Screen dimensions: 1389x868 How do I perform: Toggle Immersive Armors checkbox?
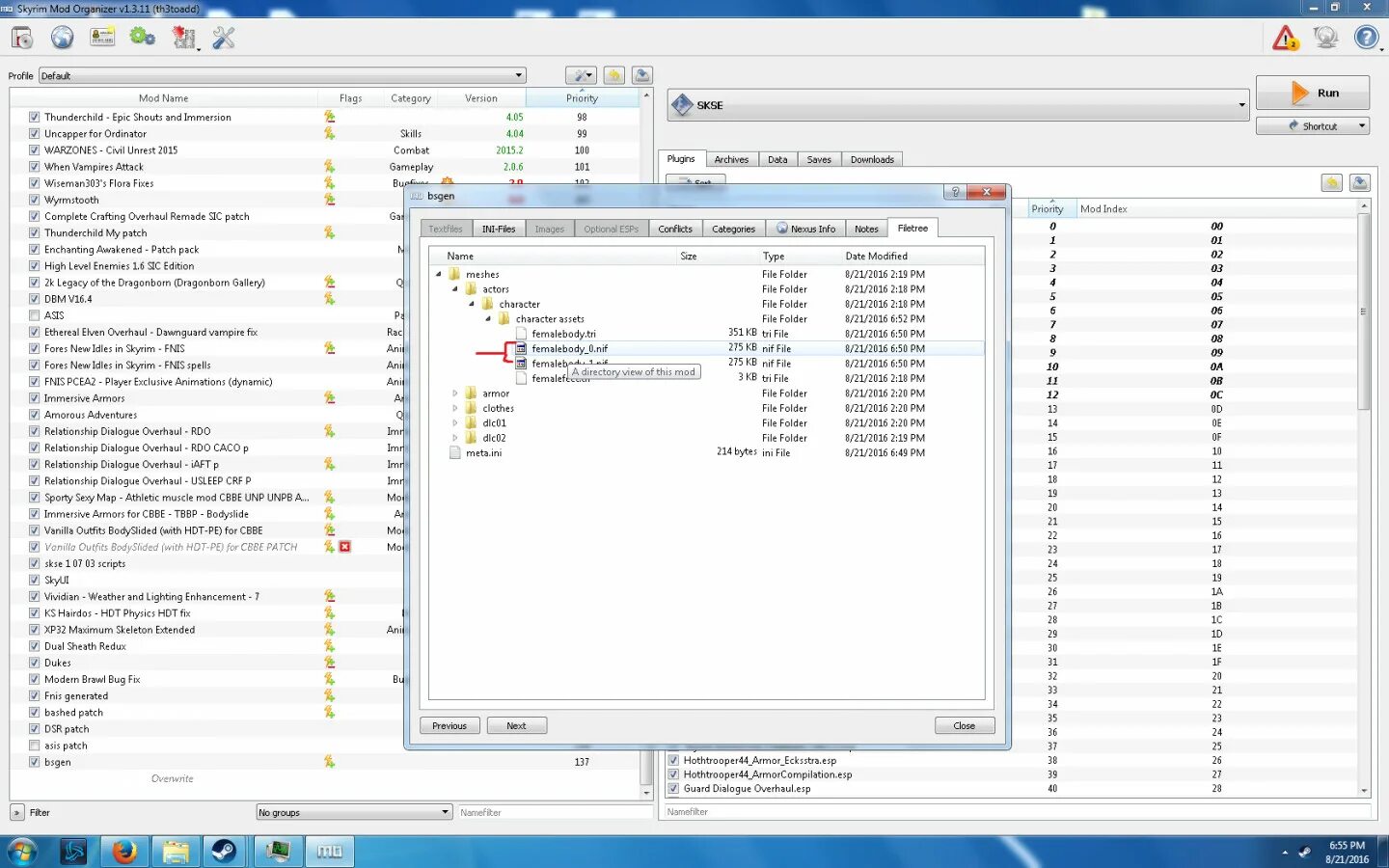pos(35,398)
